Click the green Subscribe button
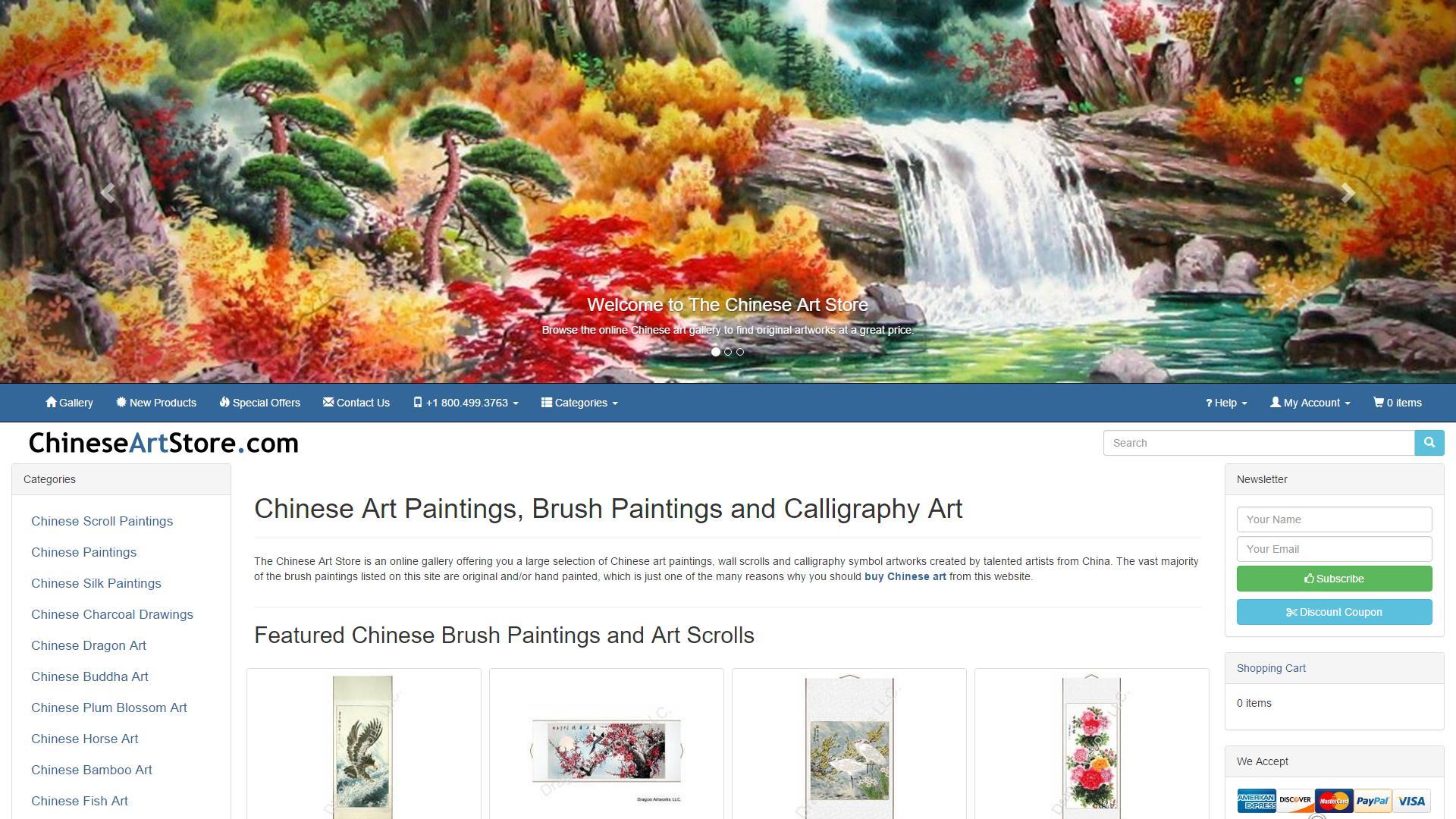Screen dimensions: 1456x819 point(1334,579)
